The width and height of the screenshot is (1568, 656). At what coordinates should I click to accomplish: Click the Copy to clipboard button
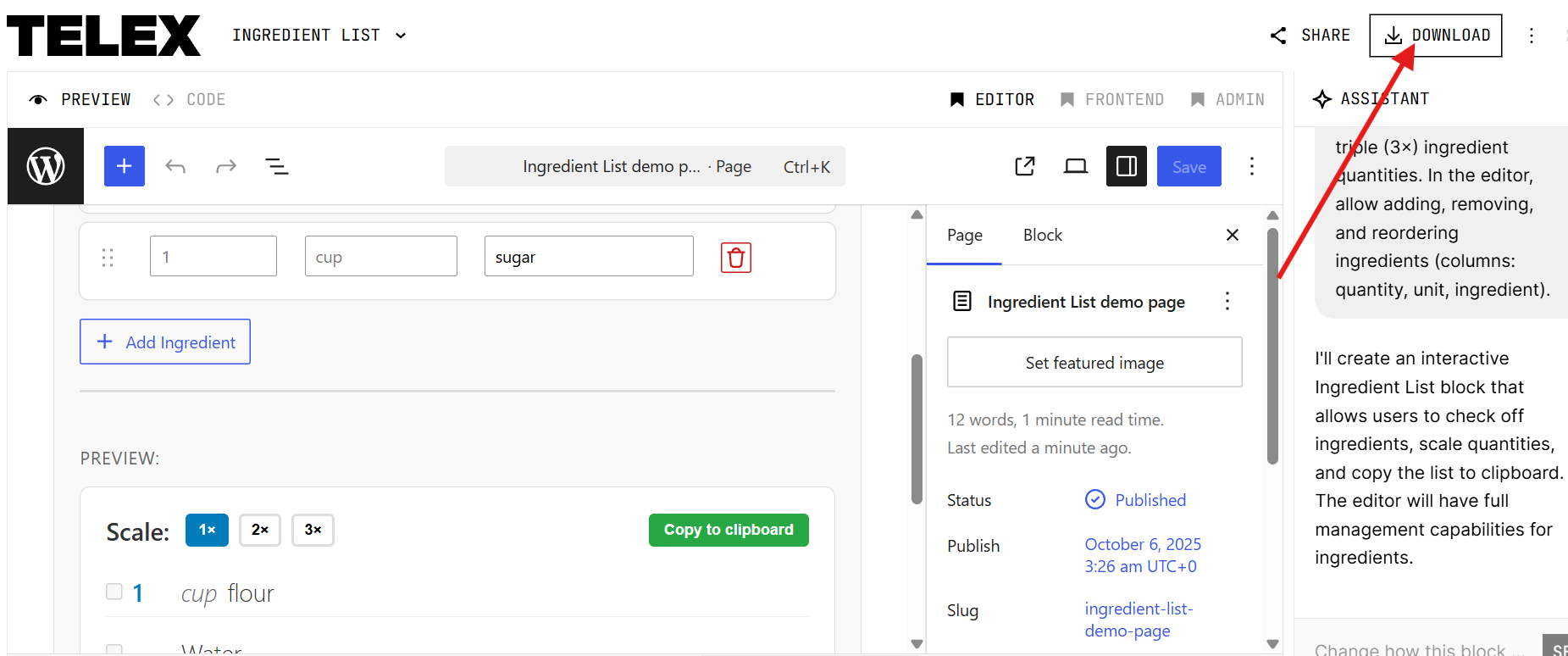point(729,530)
